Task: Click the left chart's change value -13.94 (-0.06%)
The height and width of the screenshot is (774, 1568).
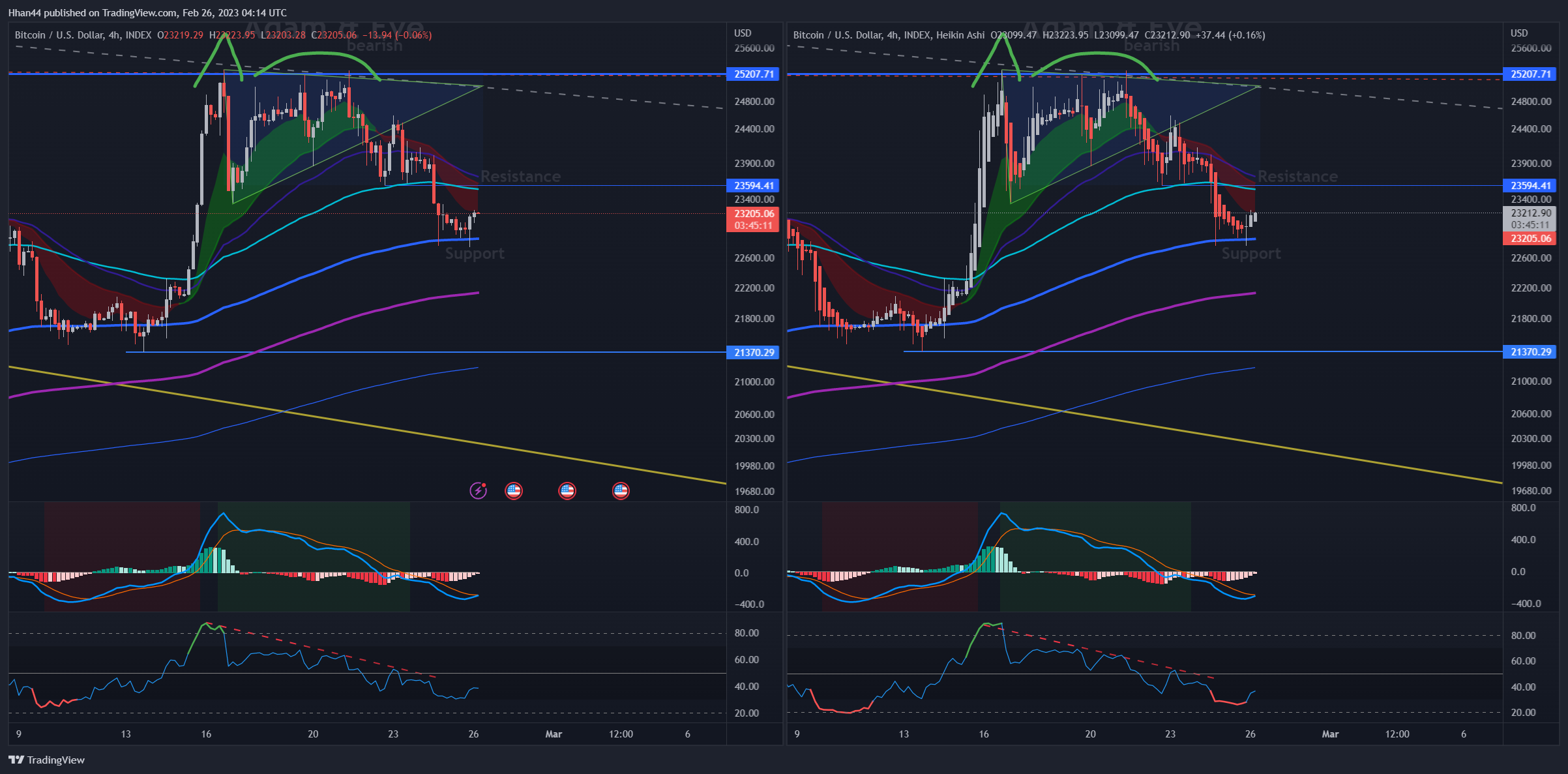Action: (397, 35)
